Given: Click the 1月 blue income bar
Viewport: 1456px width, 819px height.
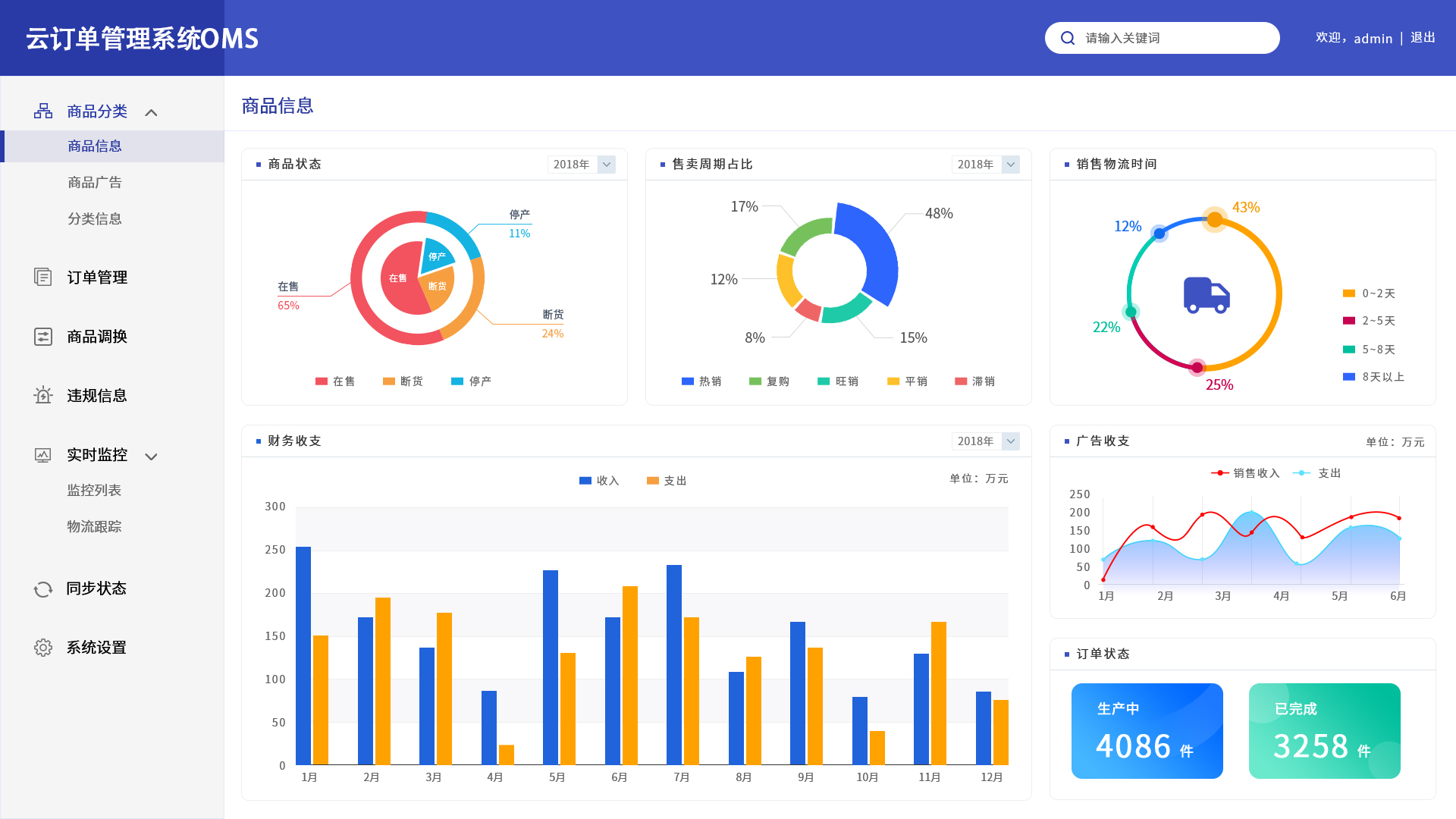Looking at the screenshot, I should (x=303, y=655).
